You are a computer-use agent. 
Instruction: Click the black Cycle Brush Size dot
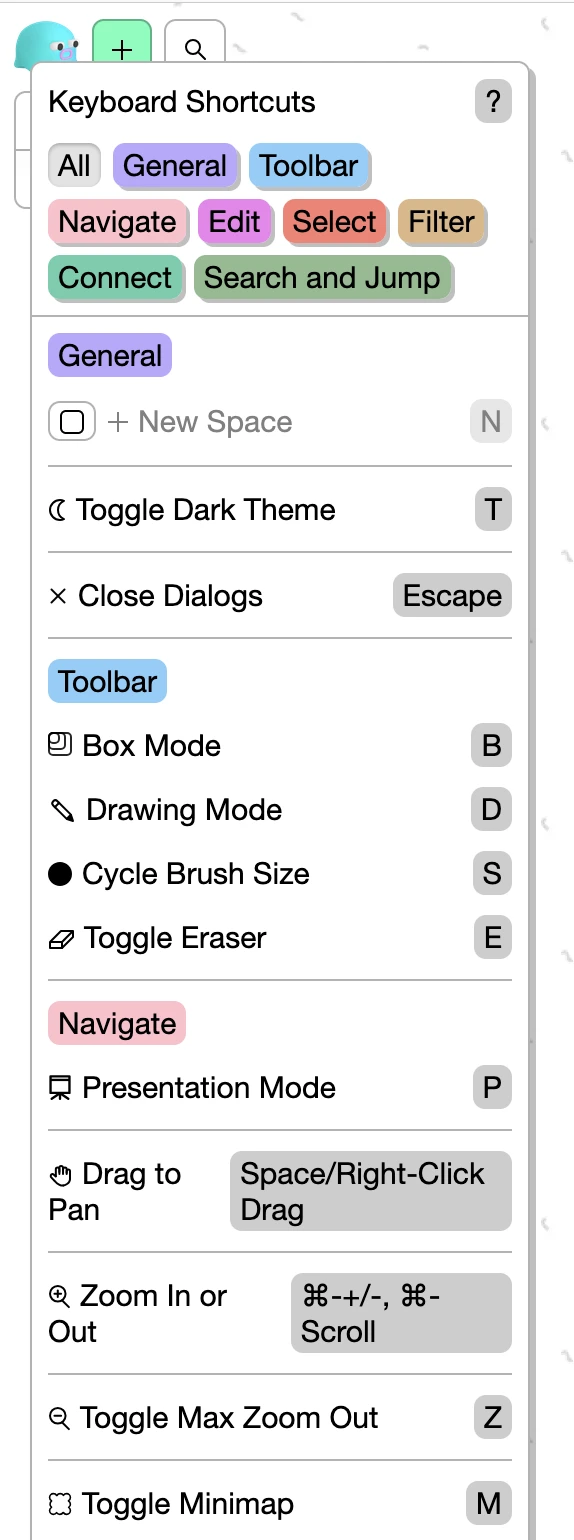[x=60, y=874]
